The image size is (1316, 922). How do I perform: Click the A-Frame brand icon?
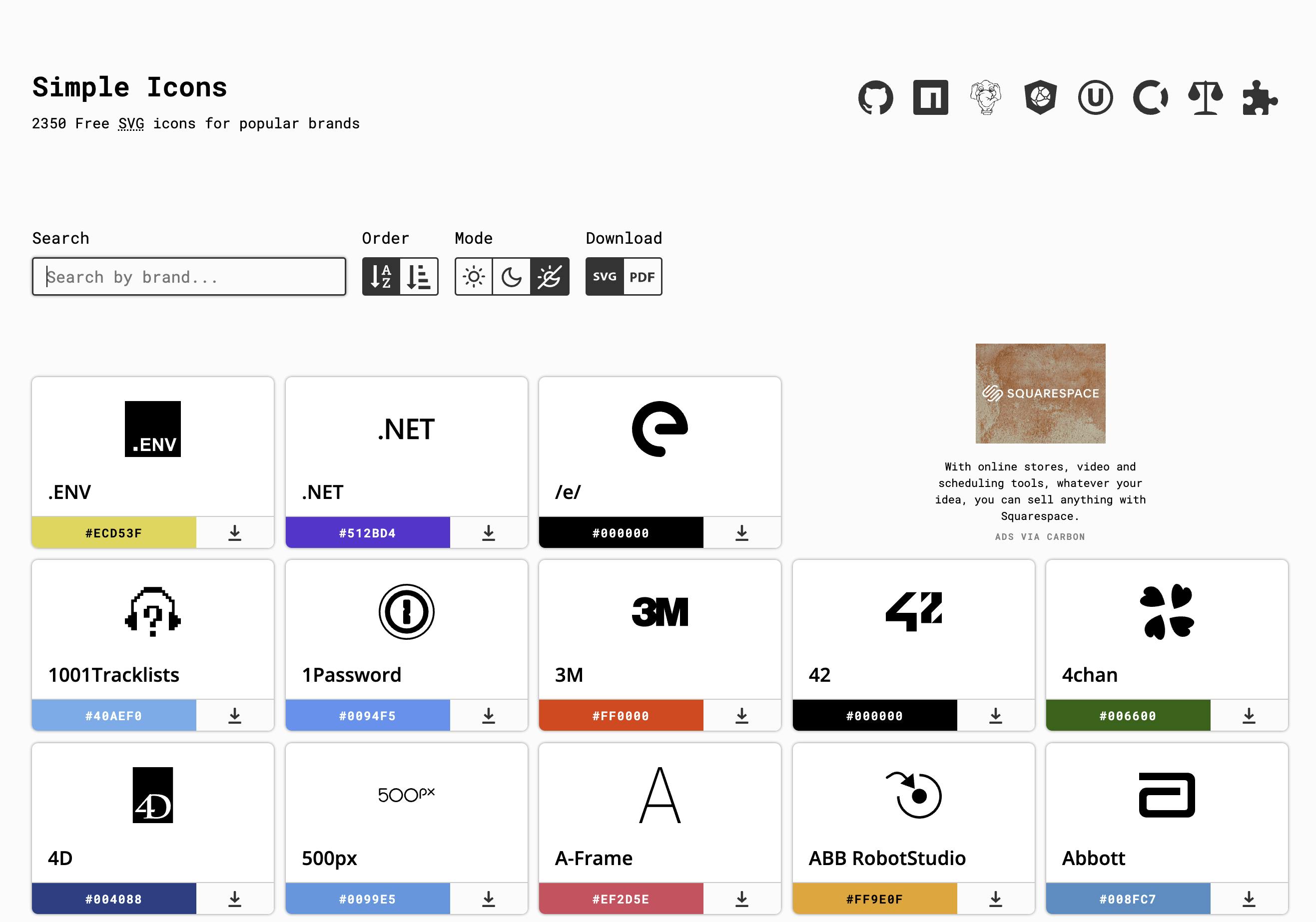pos(659,795)
